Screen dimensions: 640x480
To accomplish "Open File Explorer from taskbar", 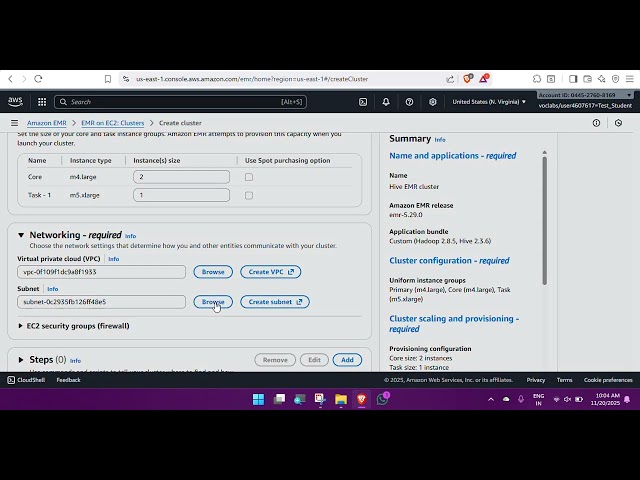I will click(x=341, y=399).
